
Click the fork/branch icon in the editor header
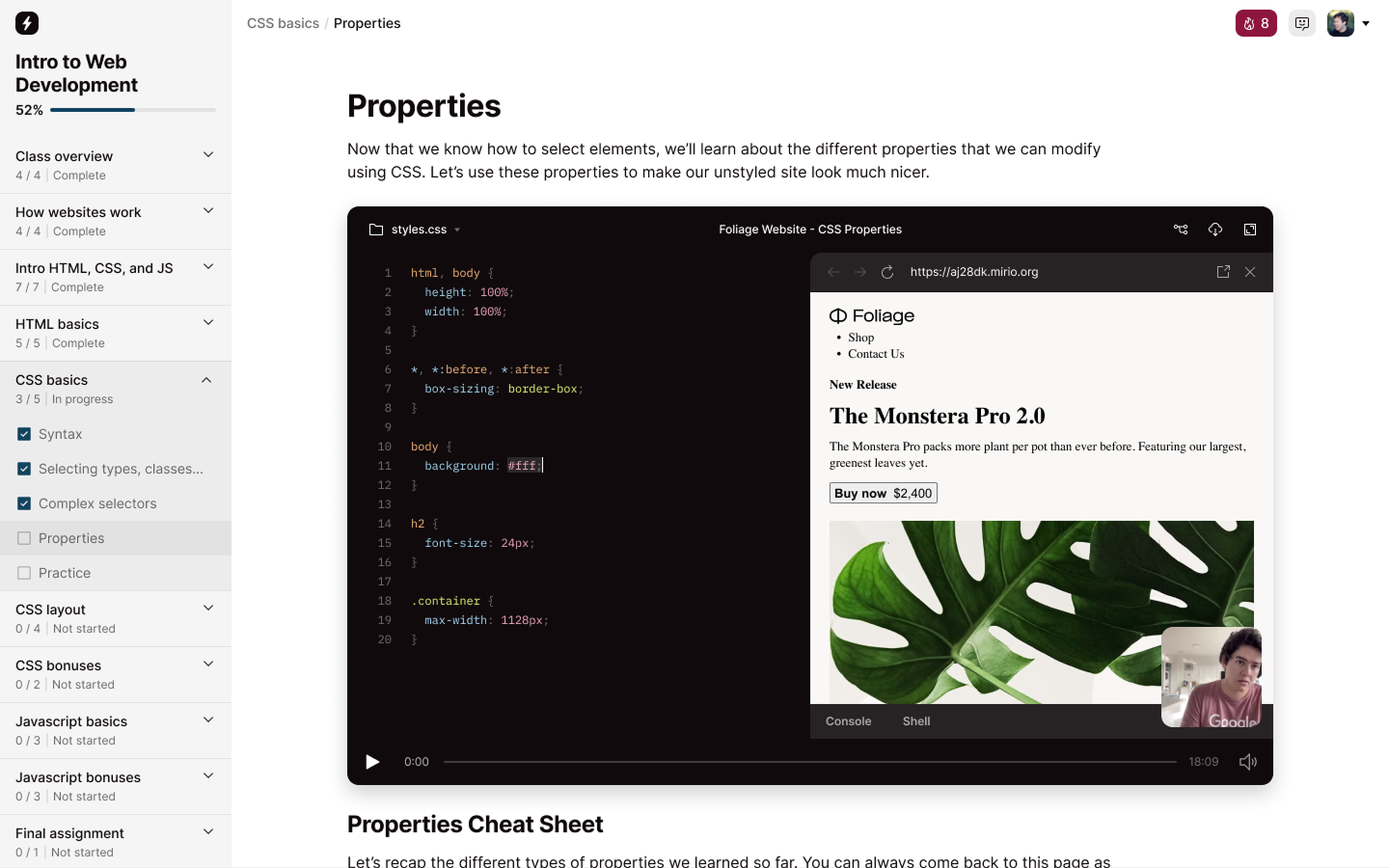coord(1181,230)
